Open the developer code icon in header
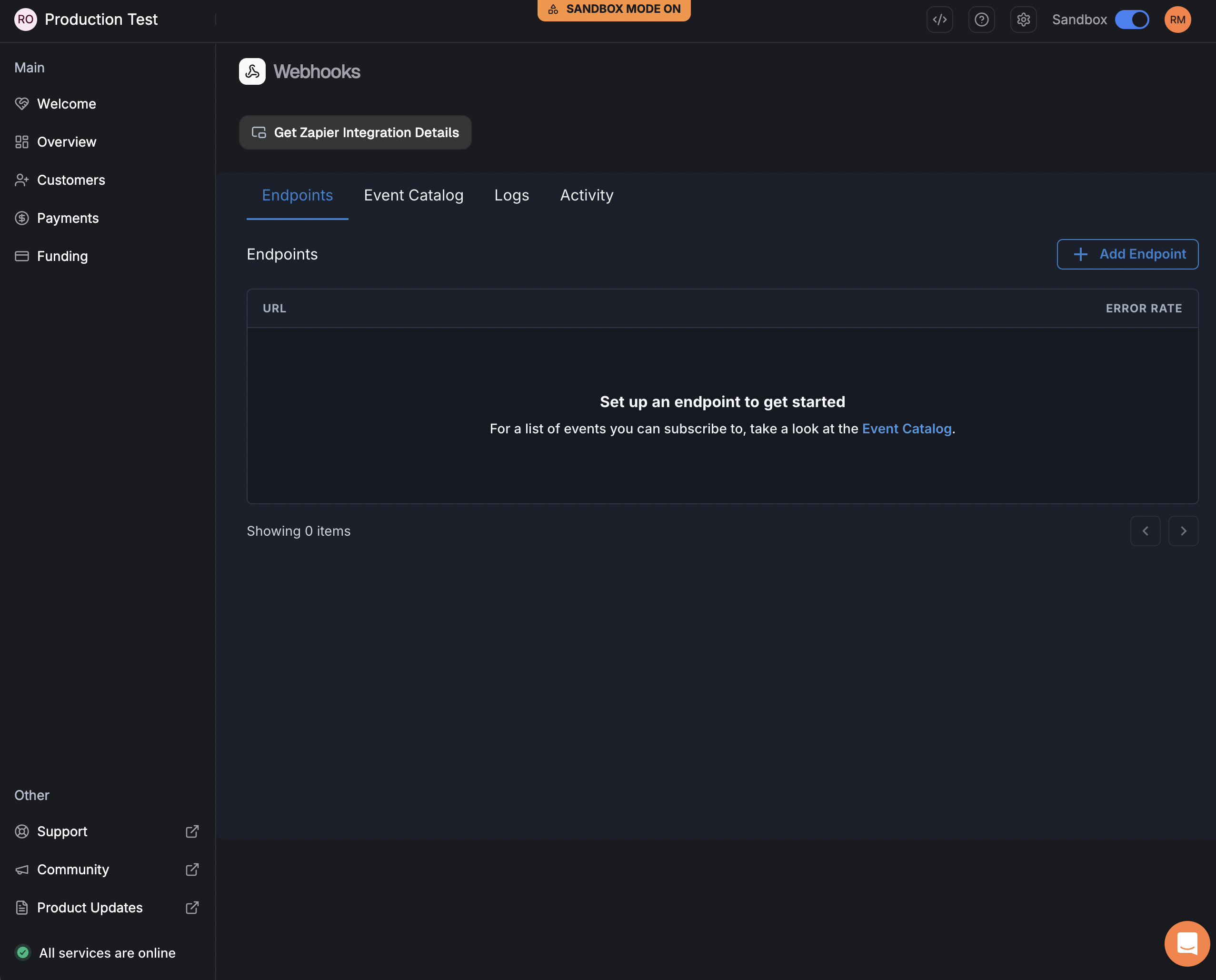This screenshot has height=980, width=1216. (939, 20)
